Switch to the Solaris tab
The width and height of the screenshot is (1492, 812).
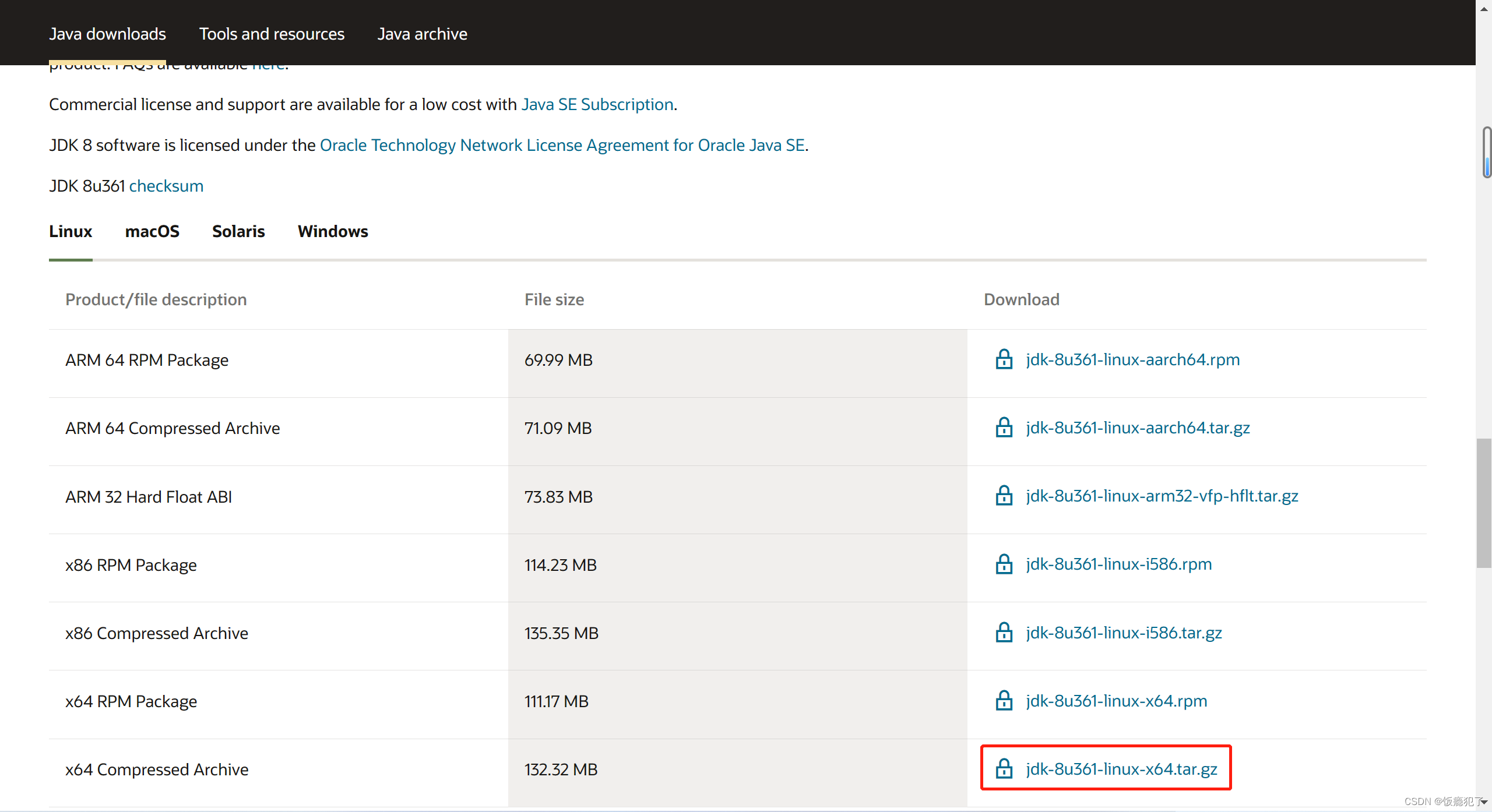tap(238, 231)
